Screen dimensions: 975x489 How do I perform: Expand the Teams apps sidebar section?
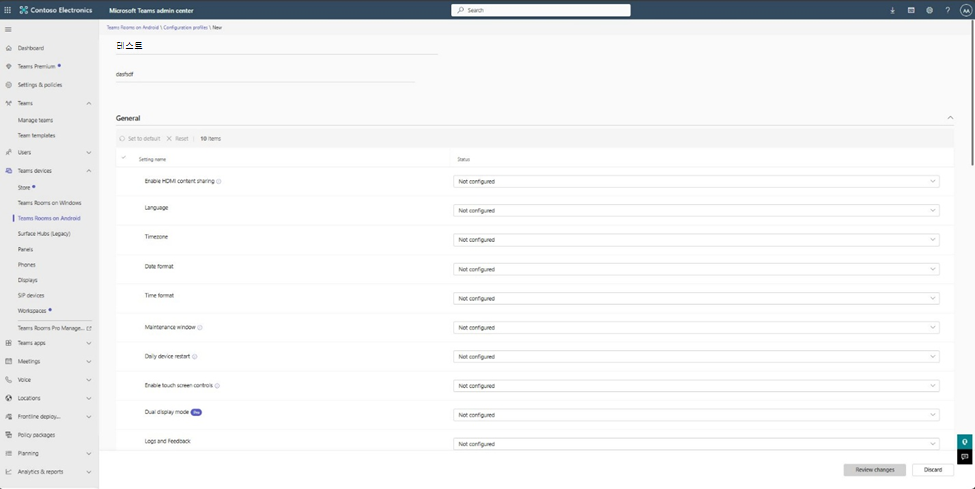pyautogui.click(x=89, y=343)
